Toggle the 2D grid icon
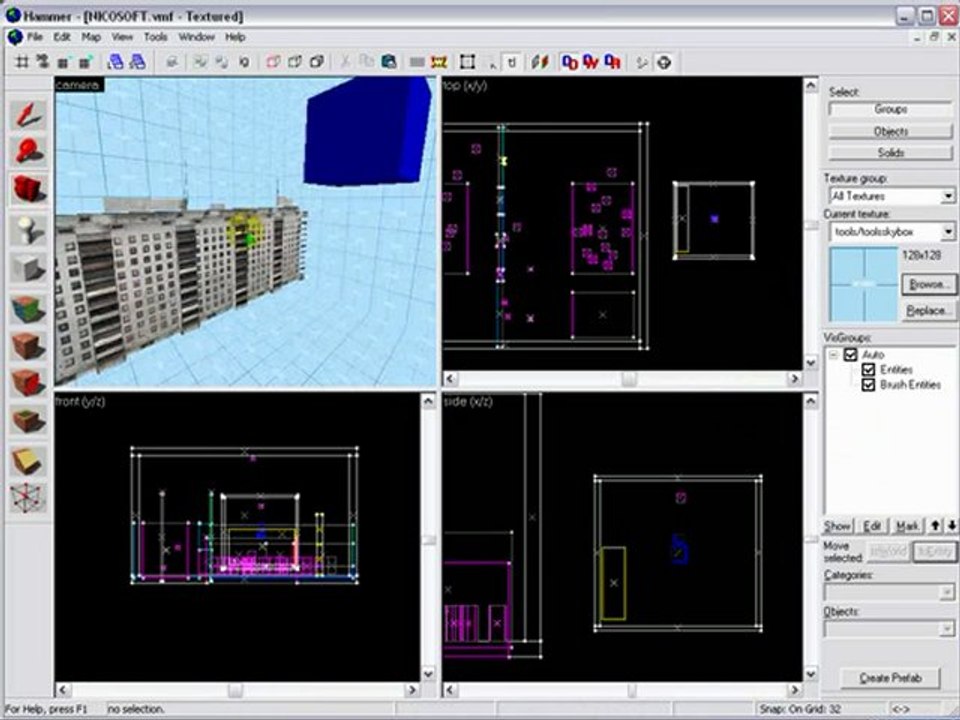960x720 pixels. 21,62
